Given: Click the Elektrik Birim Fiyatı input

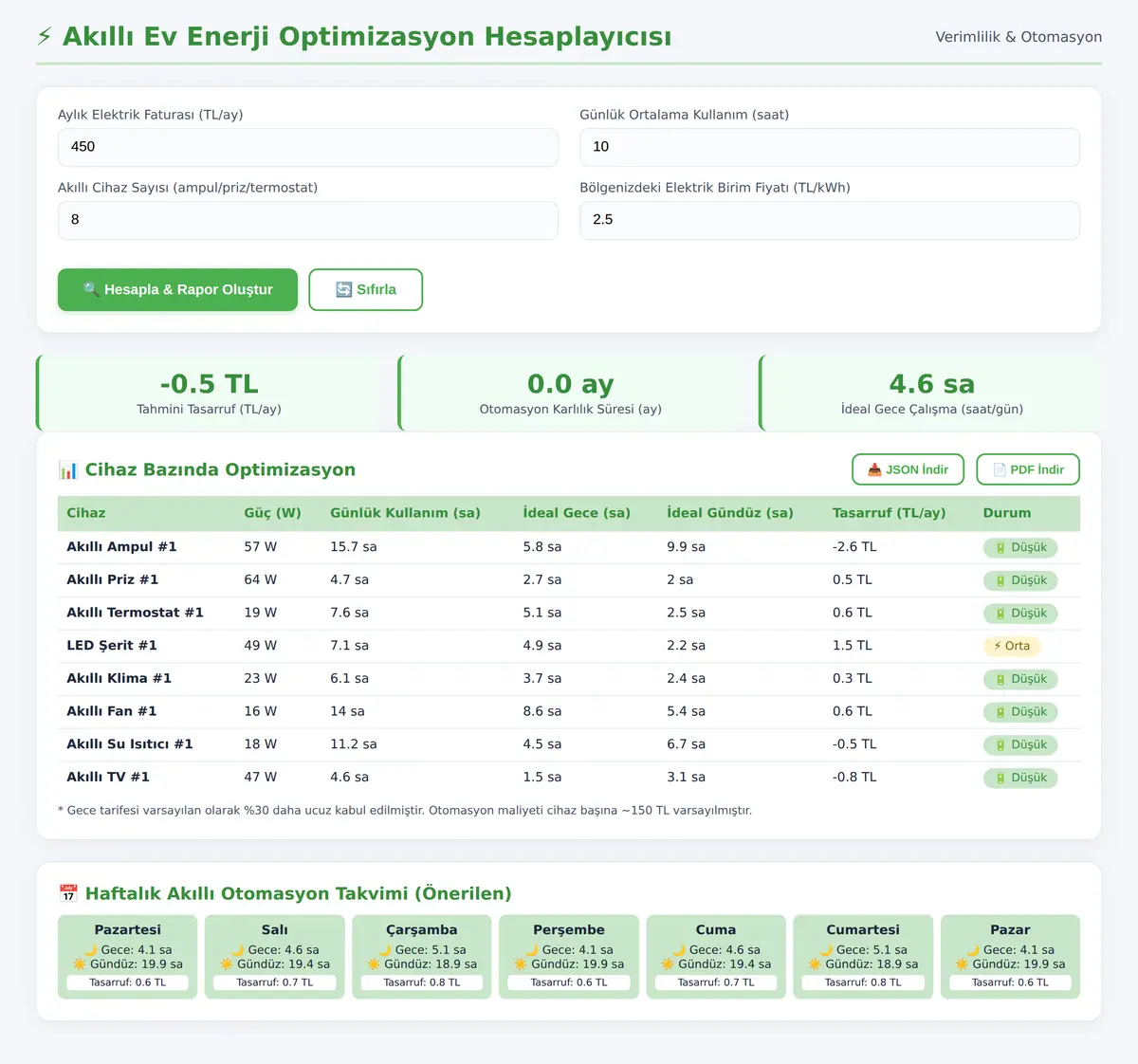Looking at the screenshot, I should tap(830, 220).
